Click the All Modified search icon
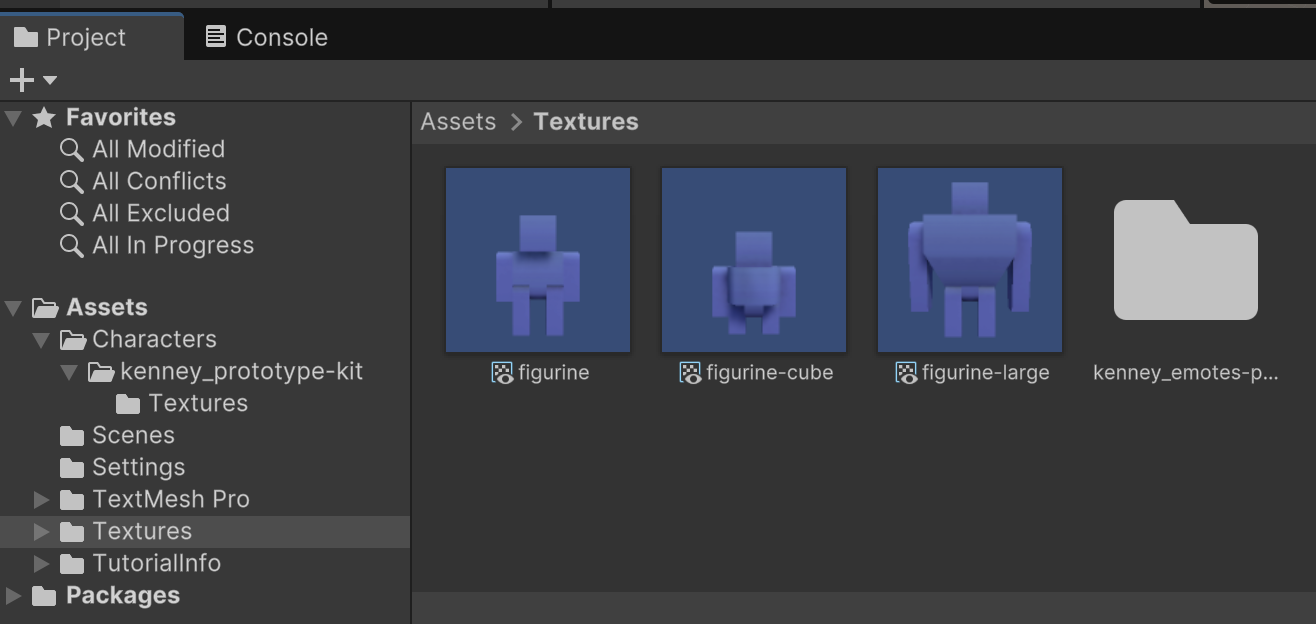This screenshot has width=1316, height=624. 71,150
